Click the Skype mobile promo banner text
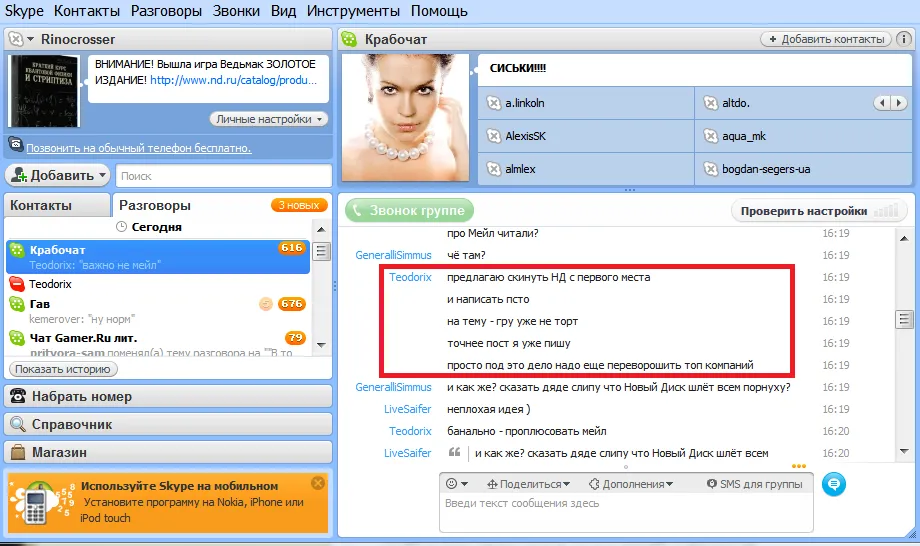Viewport: 920px width, 546px height. point(193,502)
